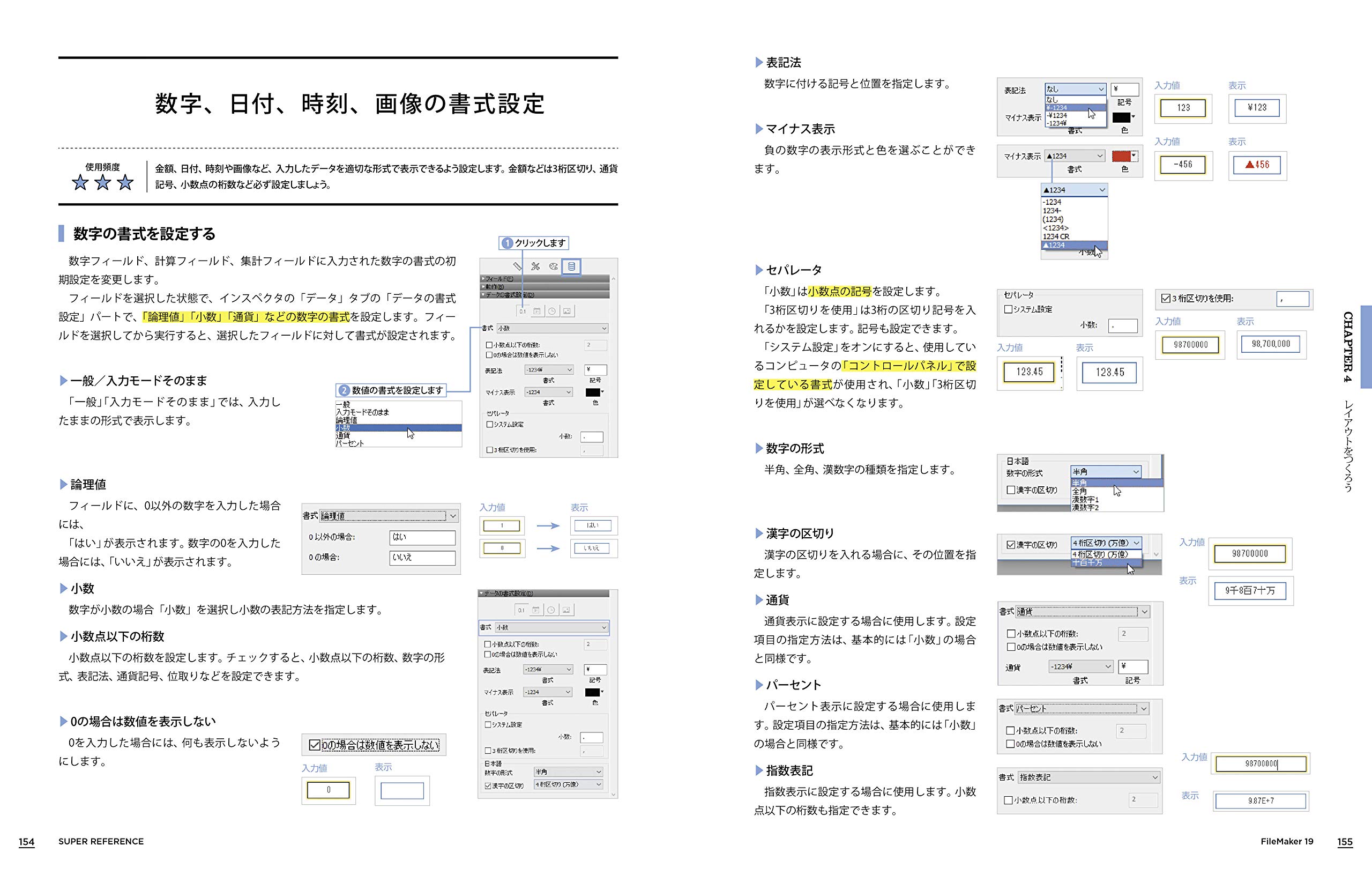
Task: Collapse データの書式設定(D) in the tabbed inspector
Action: 545,295
